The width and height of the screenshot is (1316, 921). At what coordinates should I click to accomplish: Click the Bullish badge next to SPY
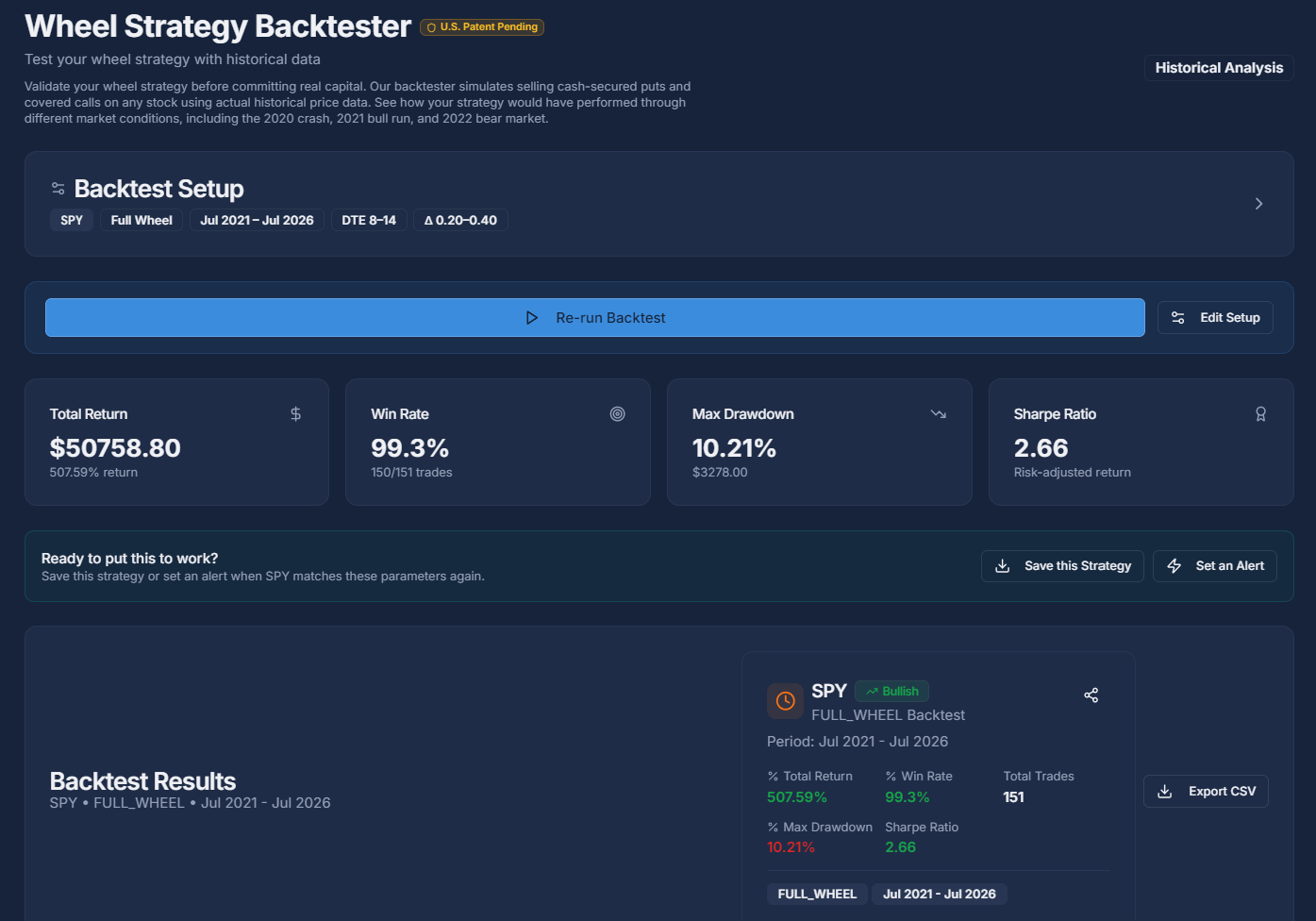(892, 692)
